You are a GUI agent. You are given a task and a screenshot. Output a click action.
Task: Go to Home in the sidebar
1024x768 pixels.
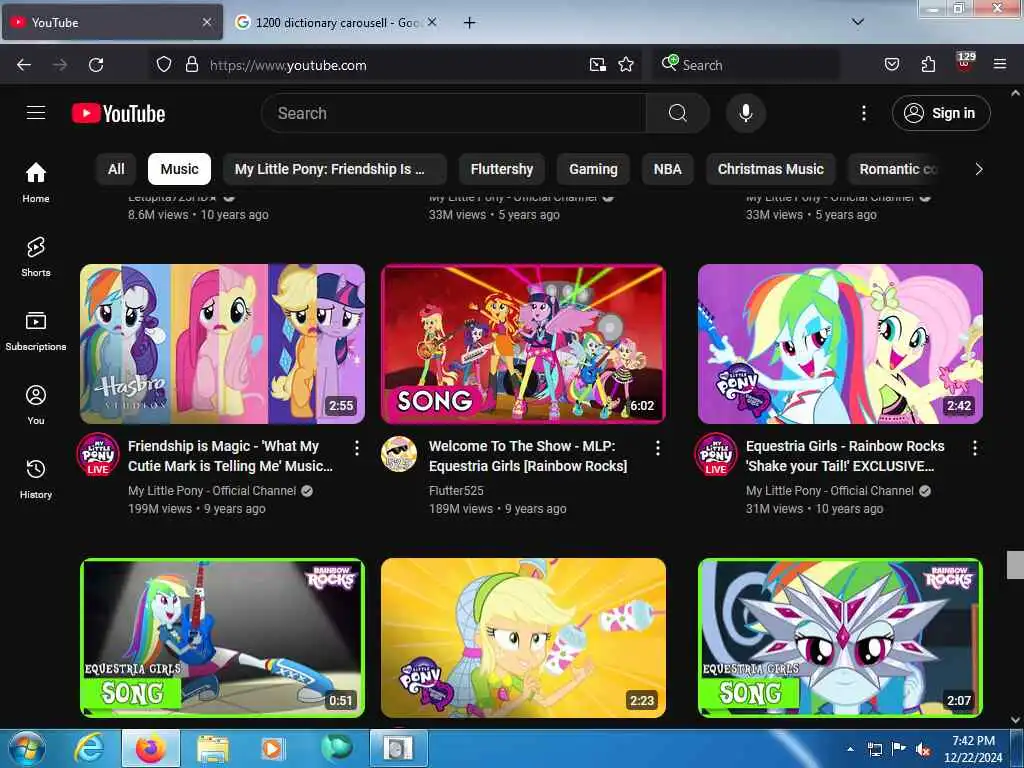[x=36, y=182]
